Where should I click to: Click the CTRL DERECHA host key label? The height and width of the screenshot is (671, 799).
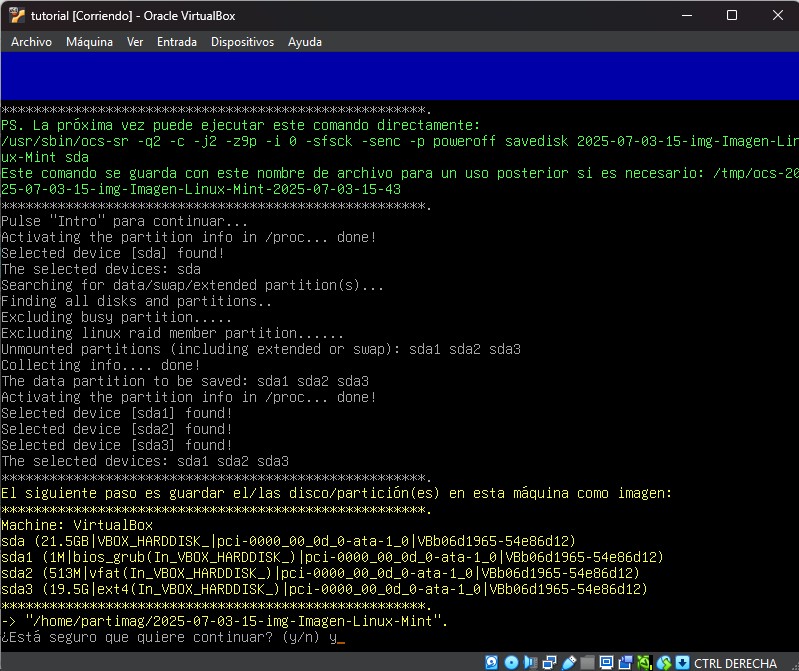pos(735,663)
